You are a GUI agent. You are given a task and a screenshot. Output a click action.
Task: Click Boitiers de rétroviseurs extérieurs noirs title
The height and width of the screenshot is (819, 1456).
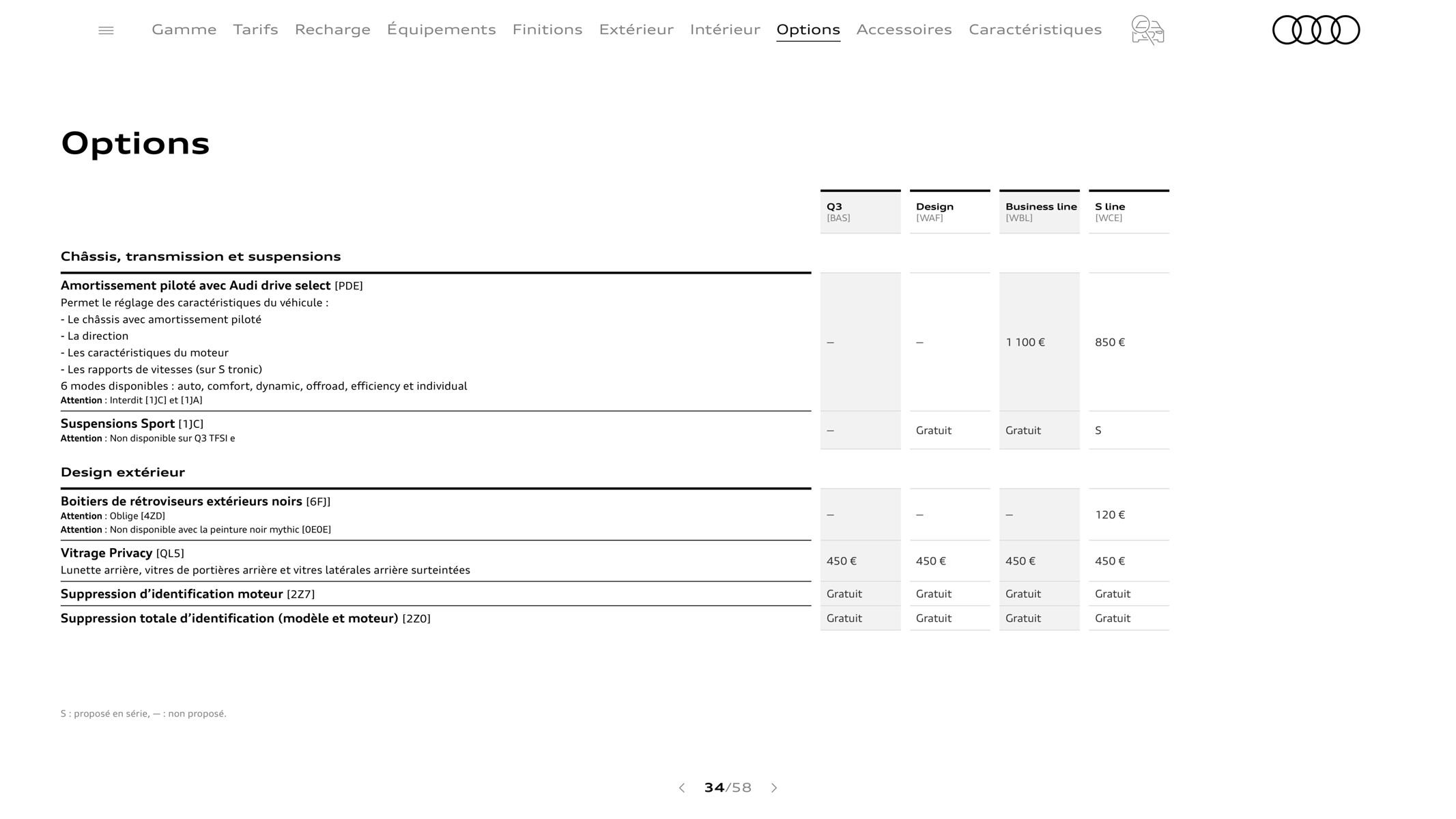[195, 502]
